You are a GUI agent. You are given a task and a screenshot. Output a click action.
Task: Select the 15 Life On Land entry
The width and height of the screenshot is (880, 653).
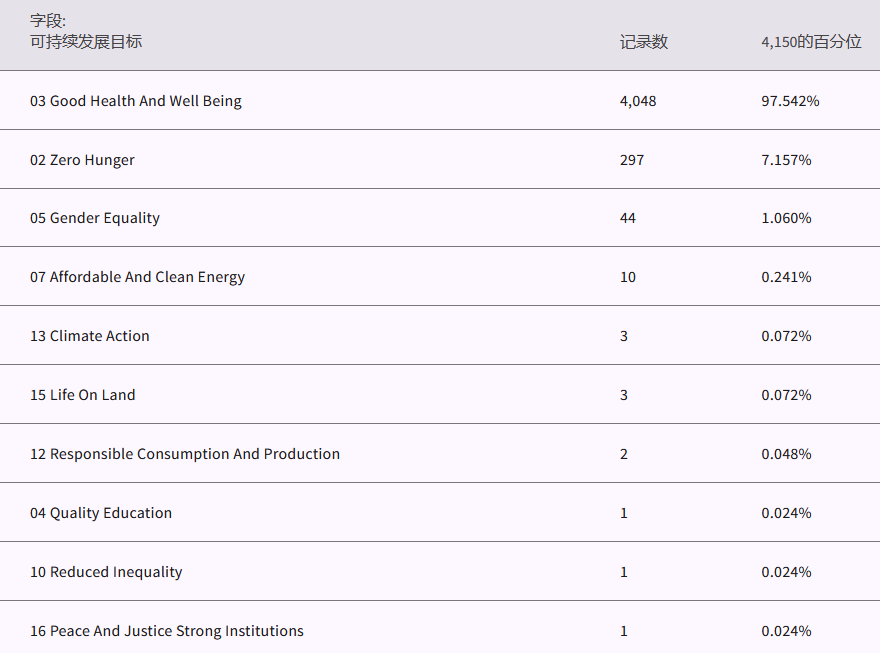pos(82,395)
